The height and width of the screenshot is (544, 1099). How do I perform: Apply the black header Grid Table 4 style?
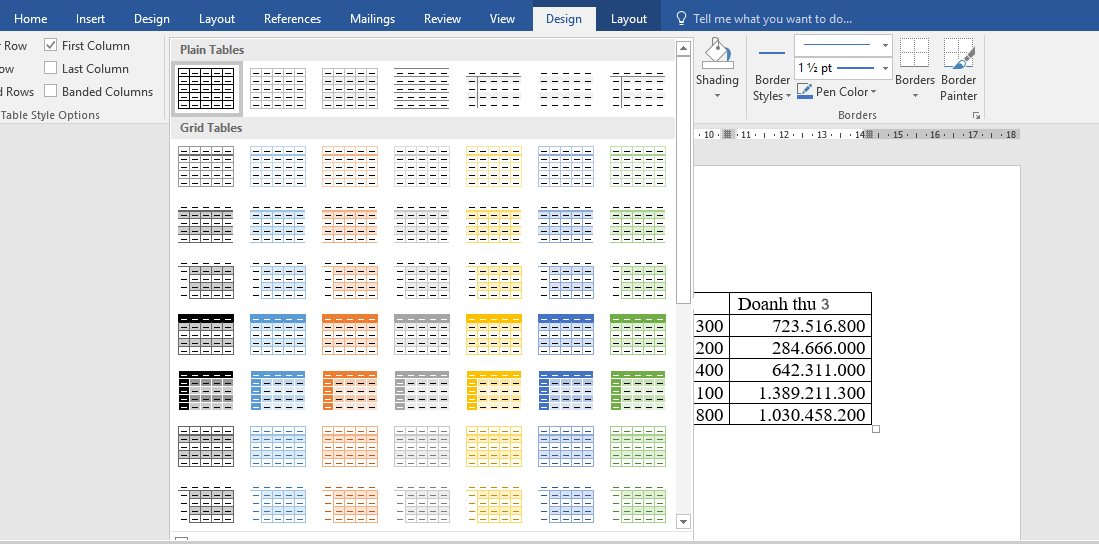[206, 334]
